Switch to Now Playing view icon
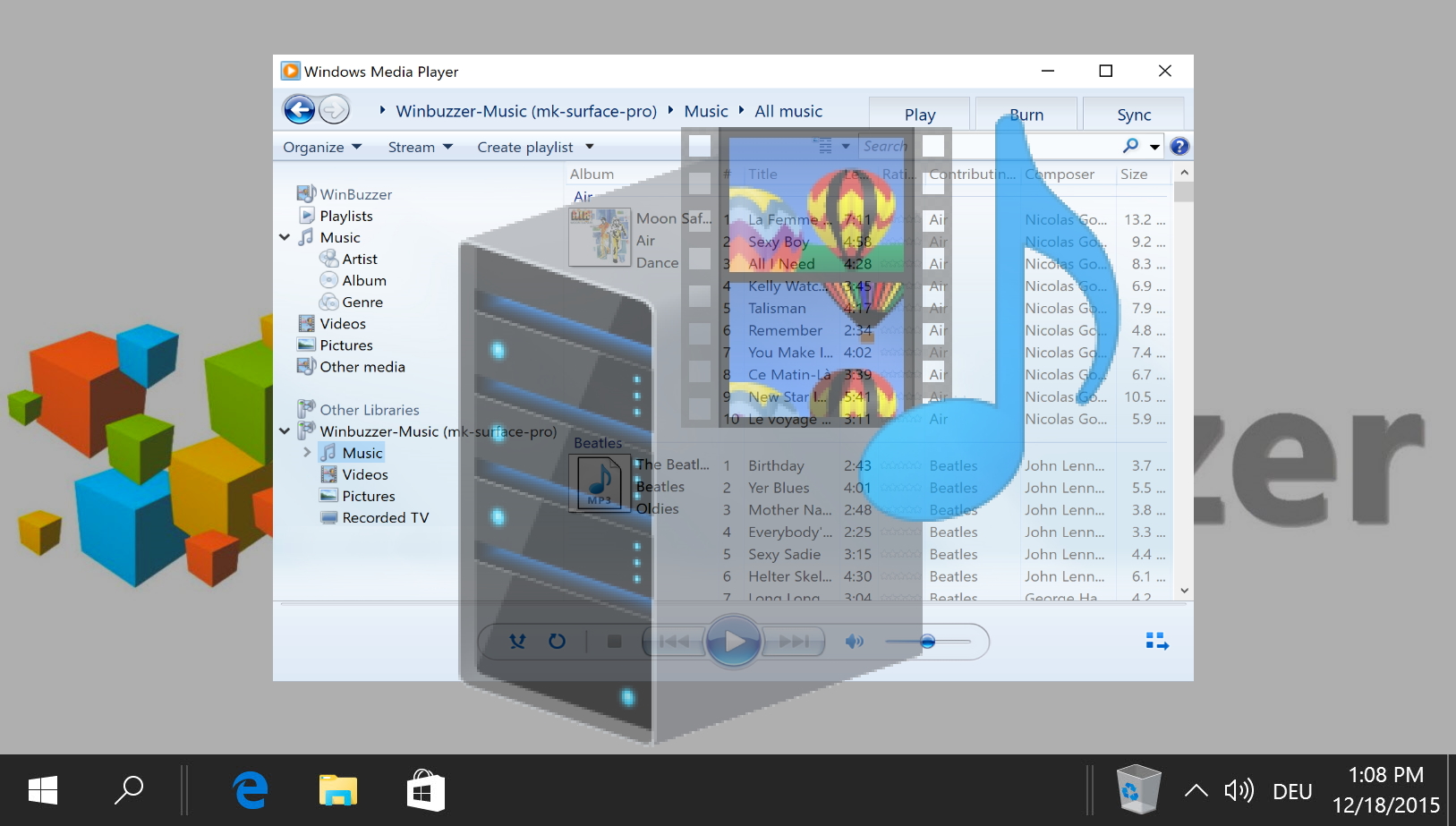The image size is (1456, 826). coord(1157,641)
